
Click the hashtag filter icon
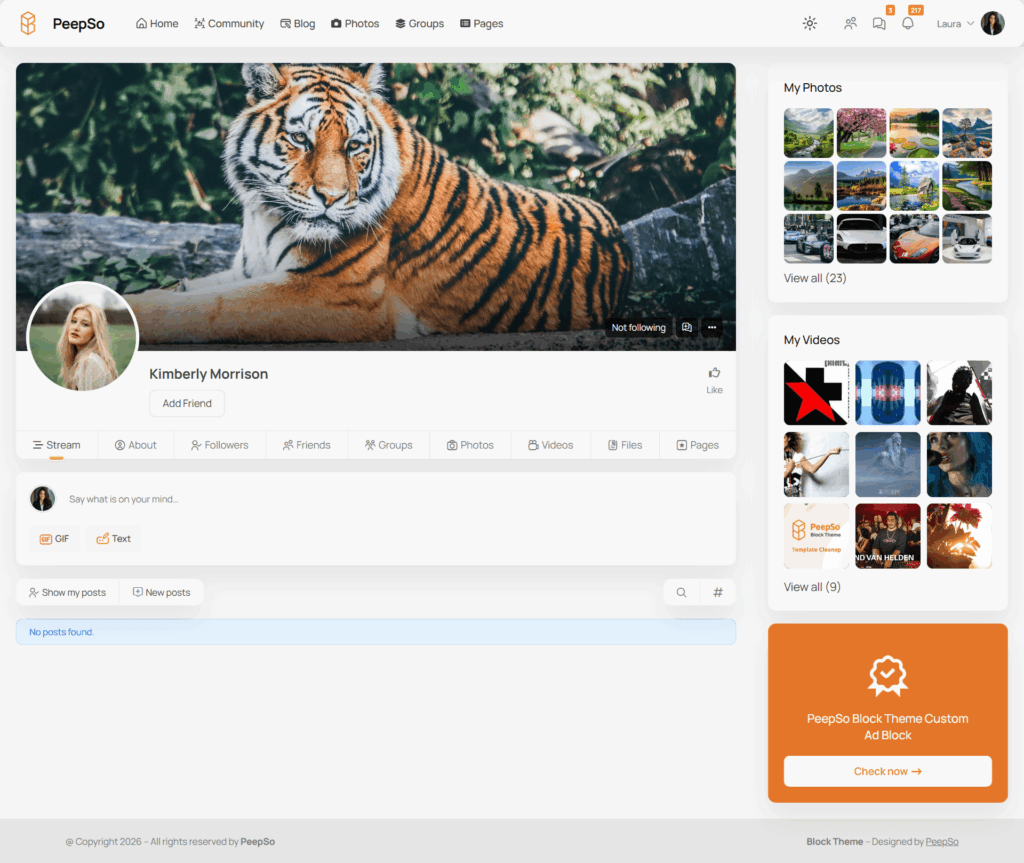(718, 593)
